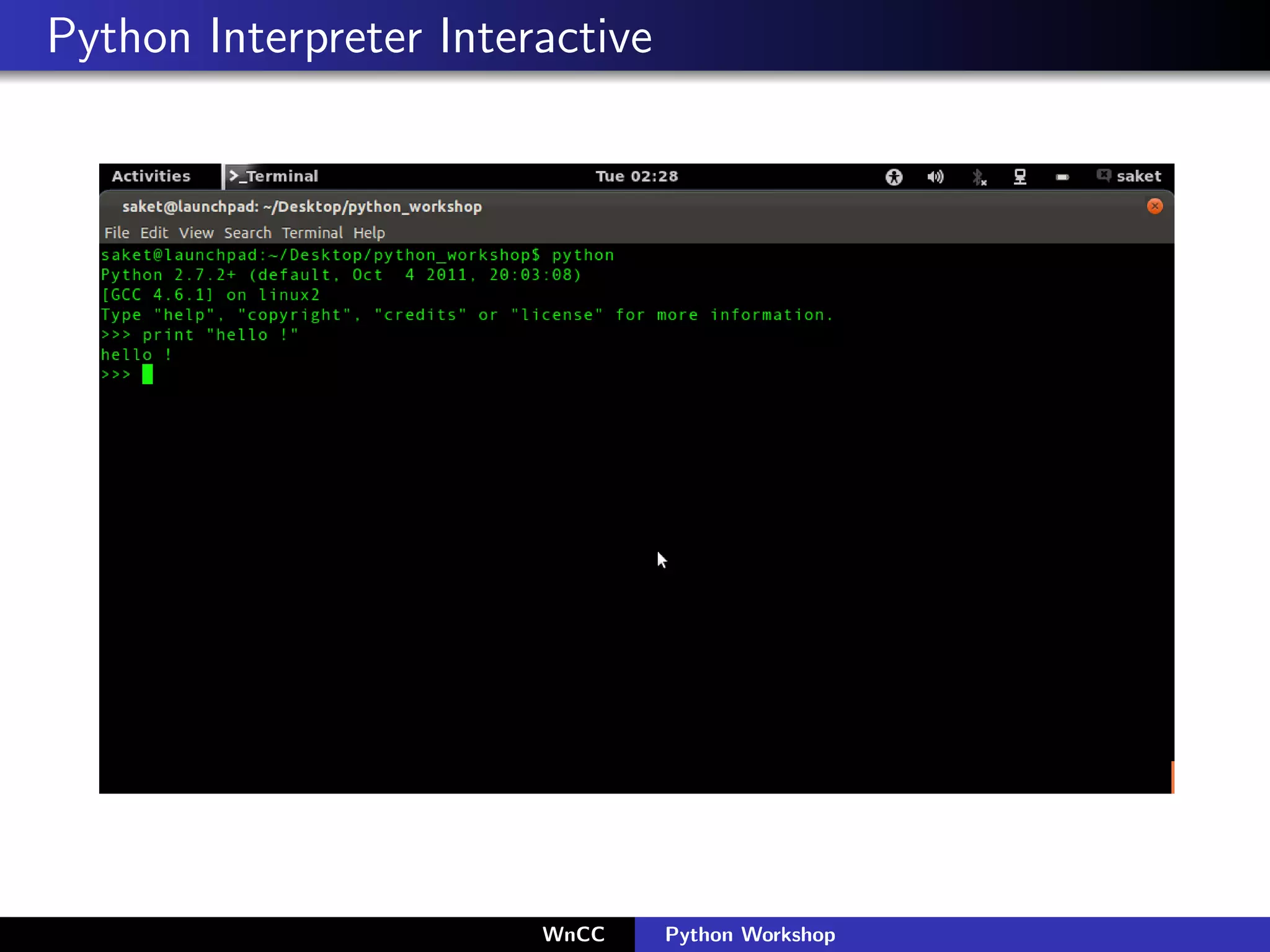Click the '[GCC 4.6.1] on linux2' line

210,295
